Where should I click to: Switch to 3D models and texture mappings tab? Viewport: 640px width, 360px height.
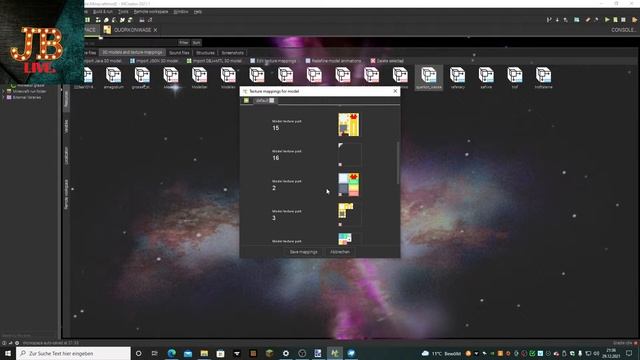coord(132,53)
